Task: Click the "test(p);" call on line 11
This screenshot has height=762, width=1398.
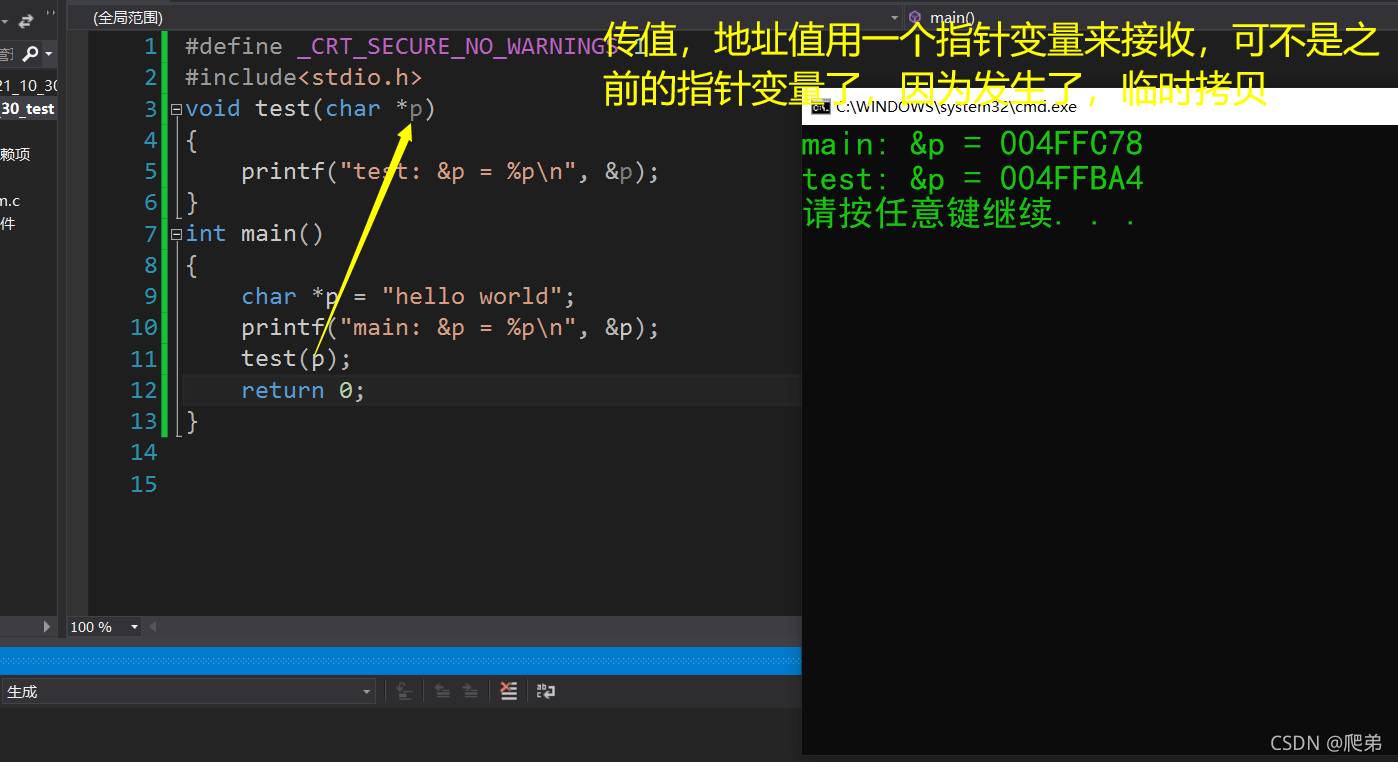Action: pos(296,358)
